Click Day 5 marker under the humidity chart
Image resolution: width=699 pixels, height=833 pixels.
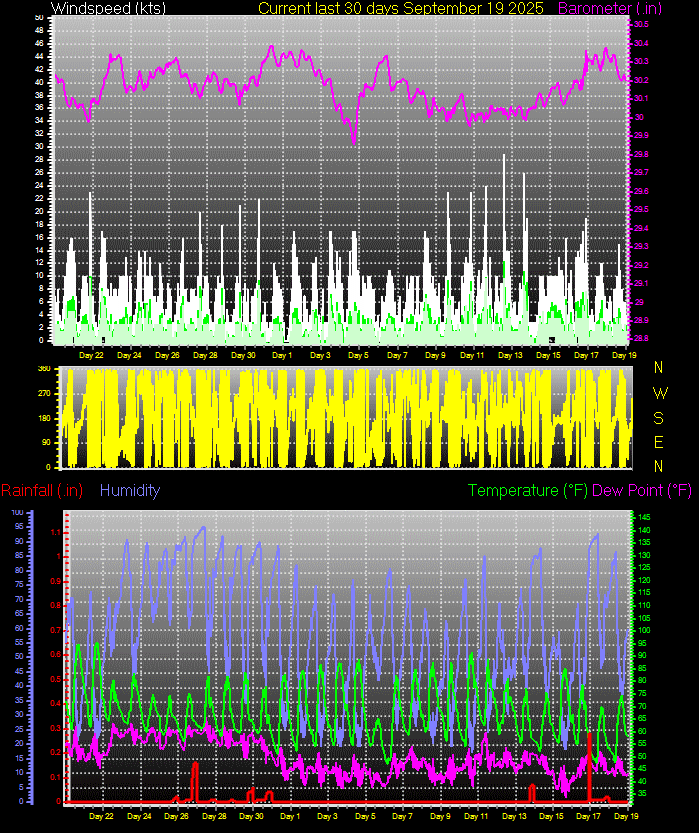pyautogui.click(x=364, y=816)
